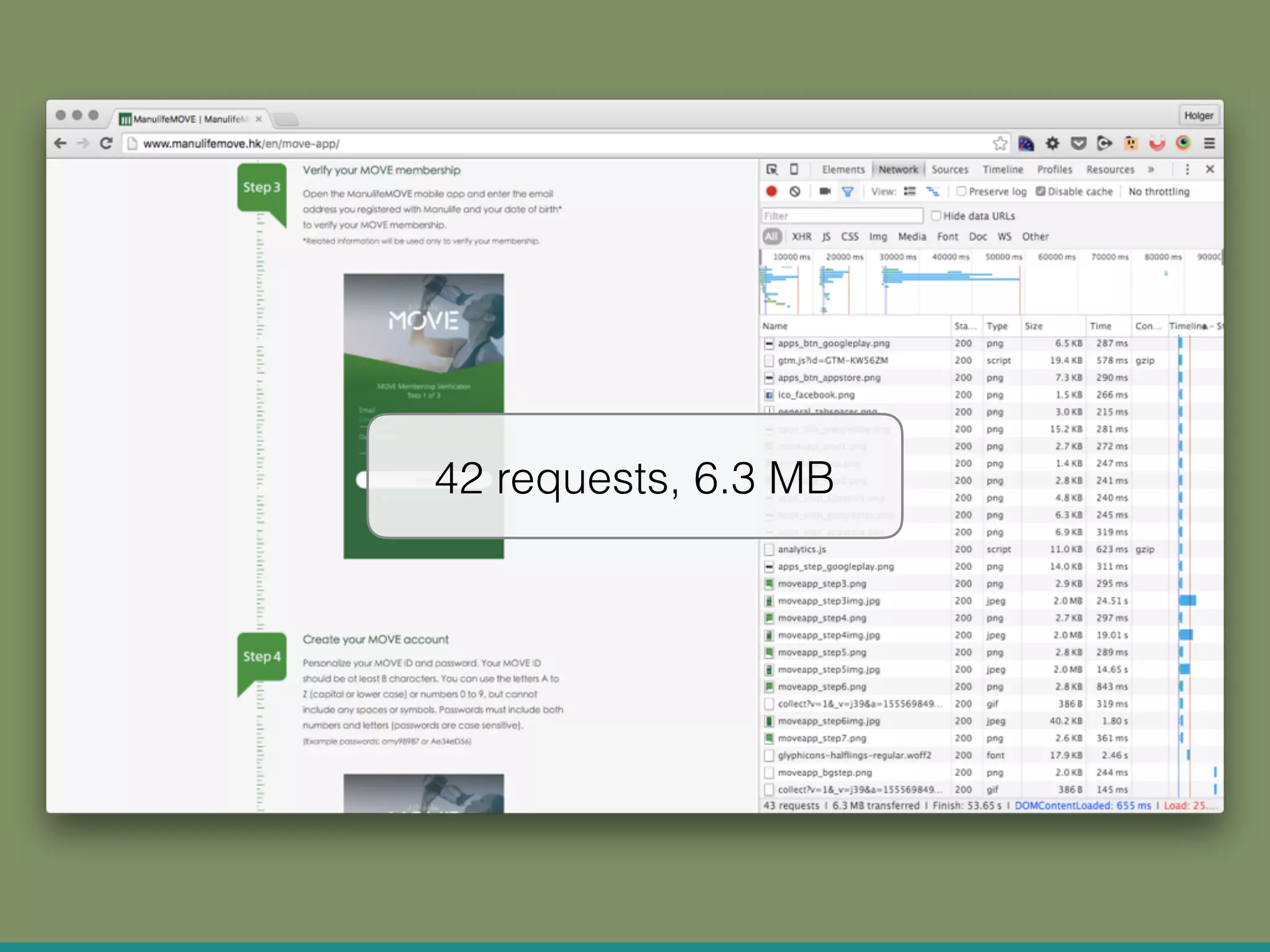This screenshot has width=1270, height=952.
Task: Click the Step 3 MOVE app phone image
Action: point(424,416)
